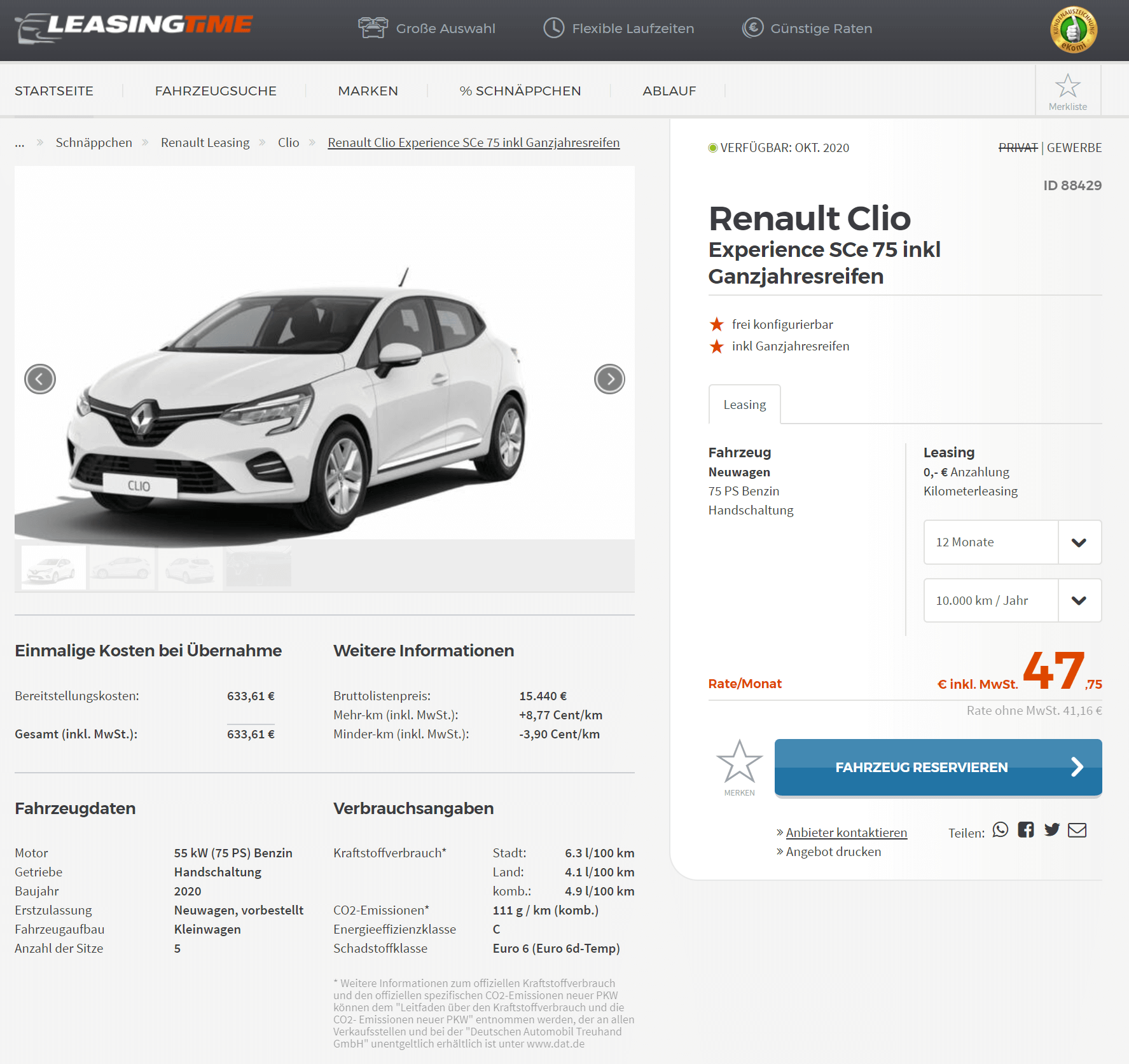The width and height of the screenshot is (1129, 1064).
Task: Show previous car image
Action: click(x=40, y=379)
